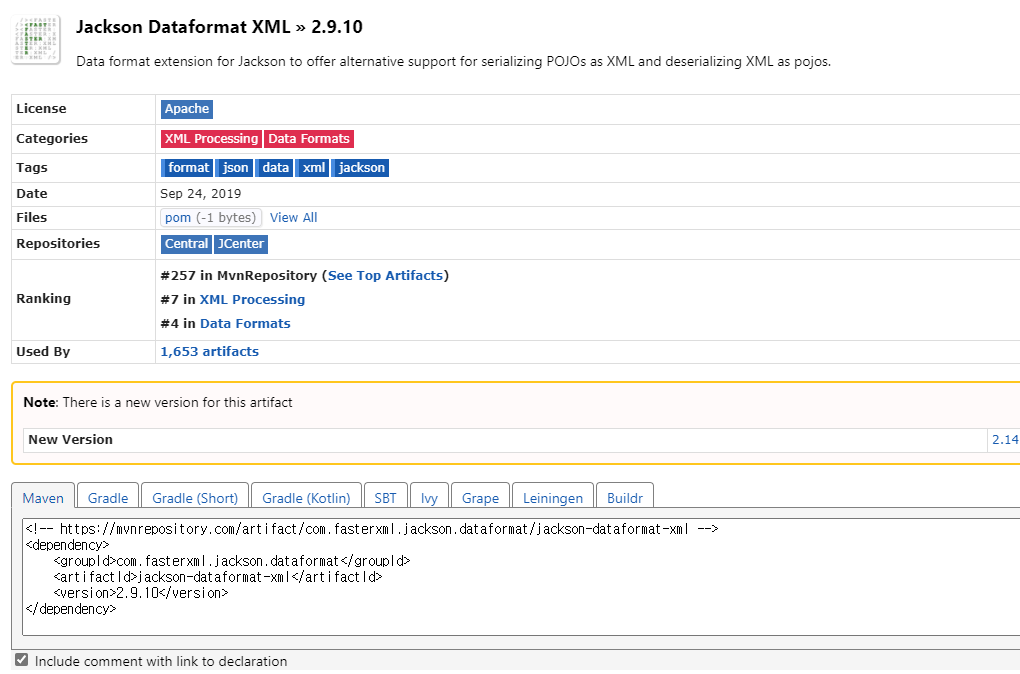Open the new version 2.14 link
This screenshot has height=674, width=1020.
[x=1005, y=440]
